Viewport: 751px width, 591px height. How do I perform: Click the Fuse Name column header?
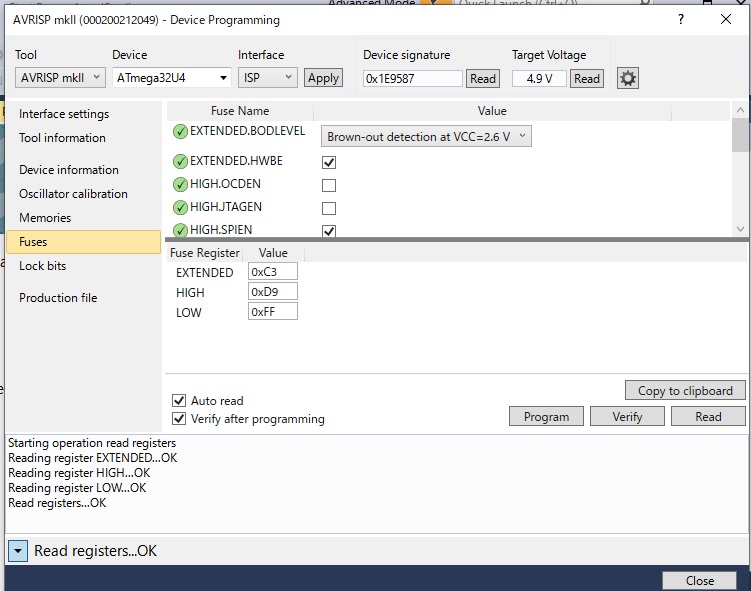pyautogui.click(x=240, y=111)
